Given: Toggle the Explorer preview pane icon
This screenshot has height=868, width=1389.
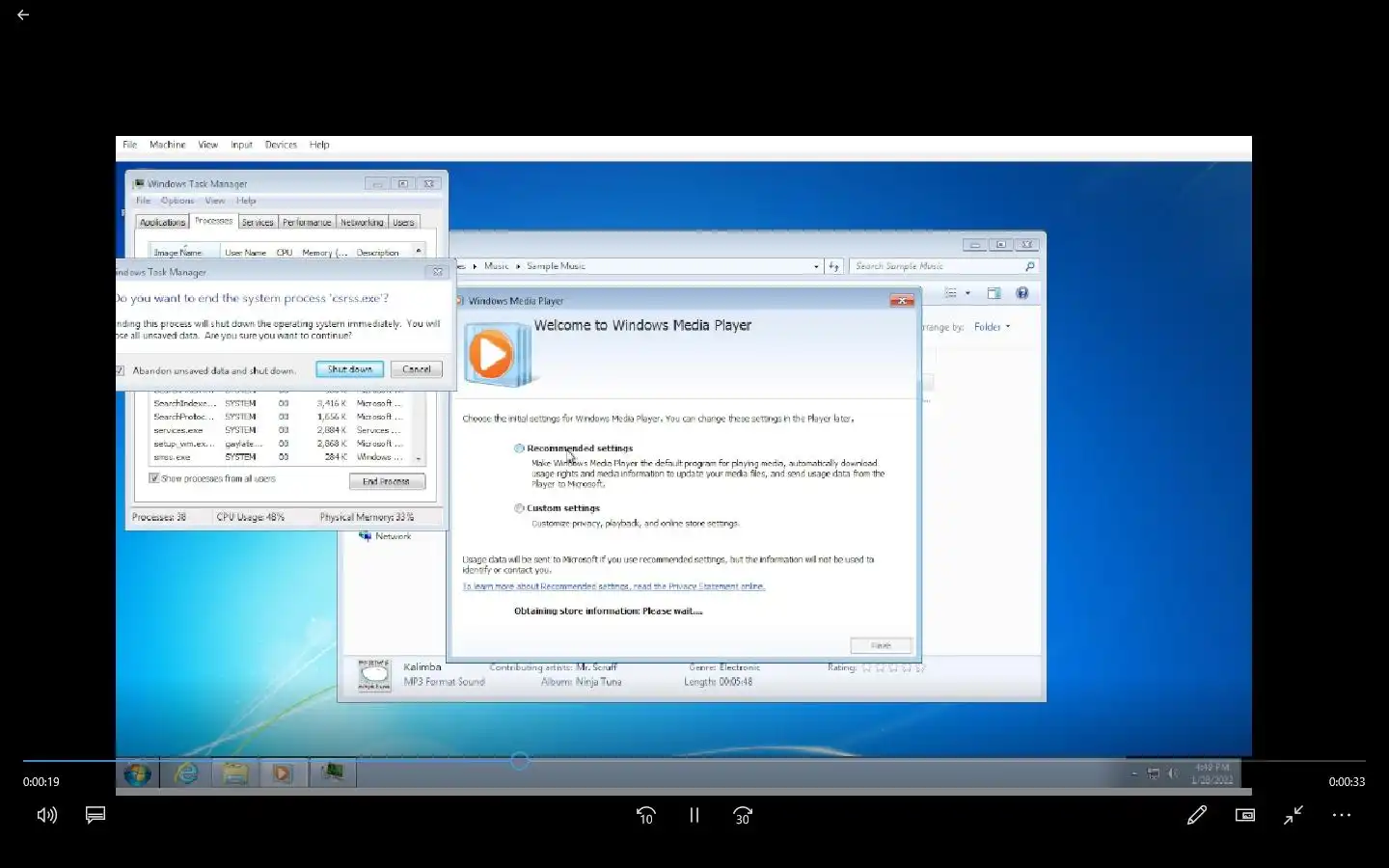Looking at the screenshot, I should (994, 293).
